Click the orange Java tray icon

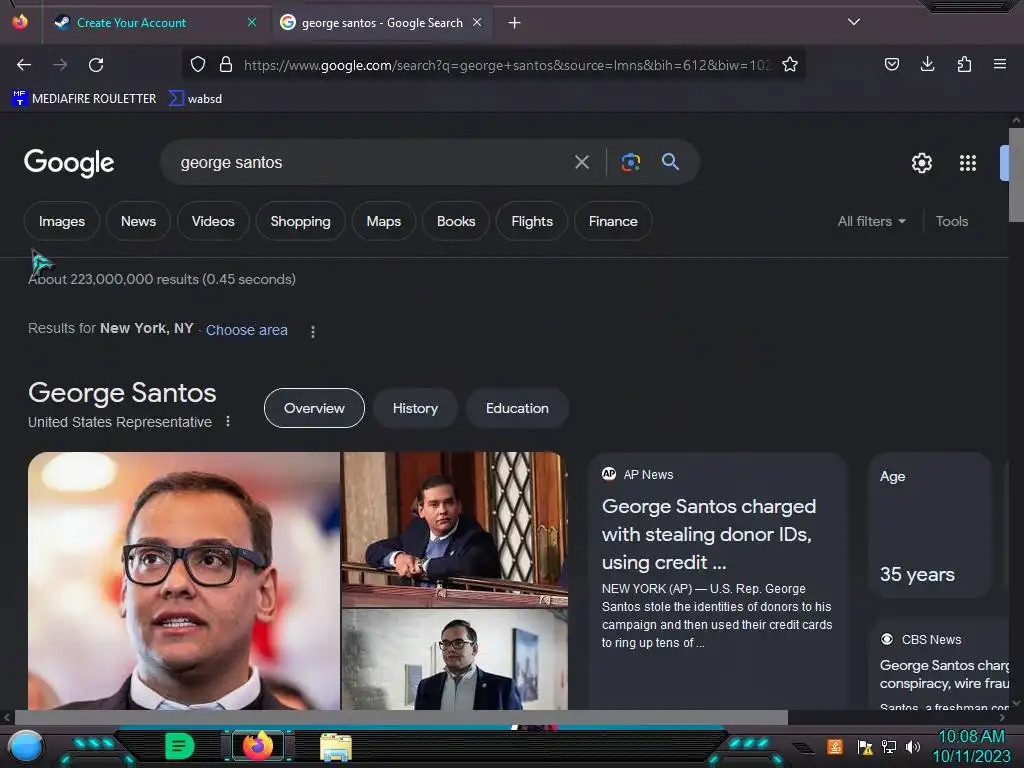point(835,746)
